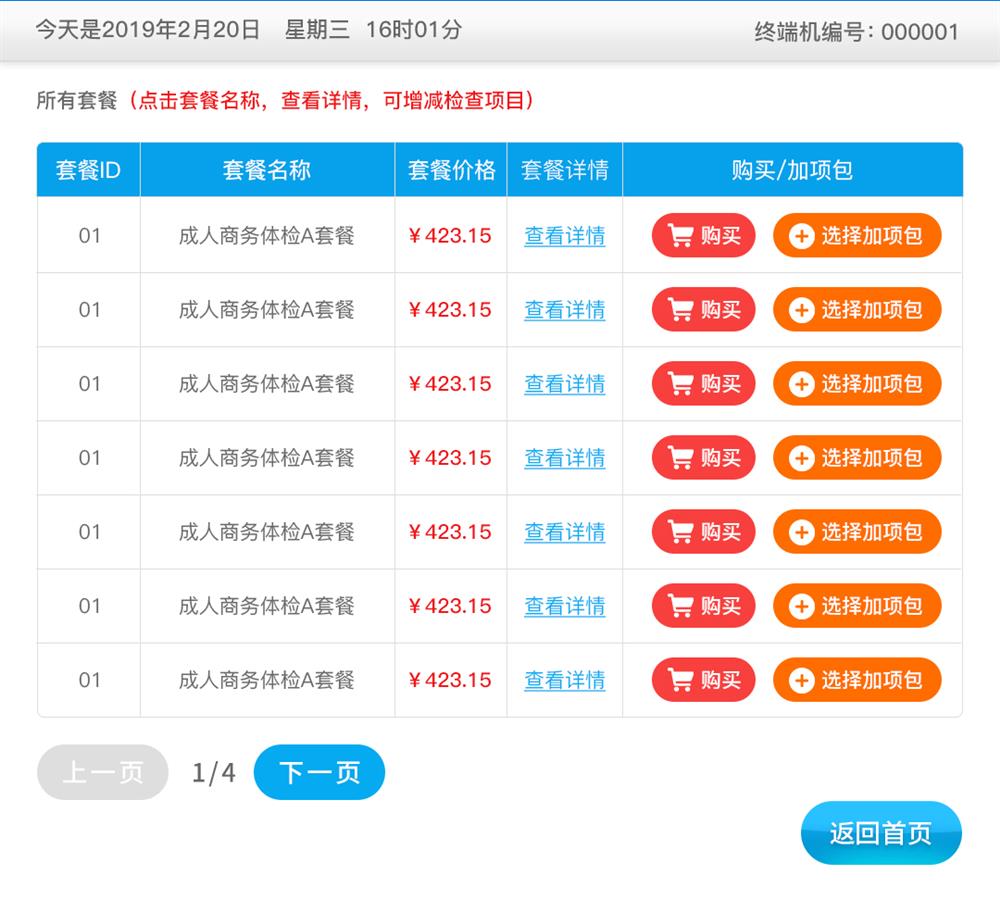1000x912 pixels.
Task: Click 购买 cart button in seventh row
Action: coord(703,679)
